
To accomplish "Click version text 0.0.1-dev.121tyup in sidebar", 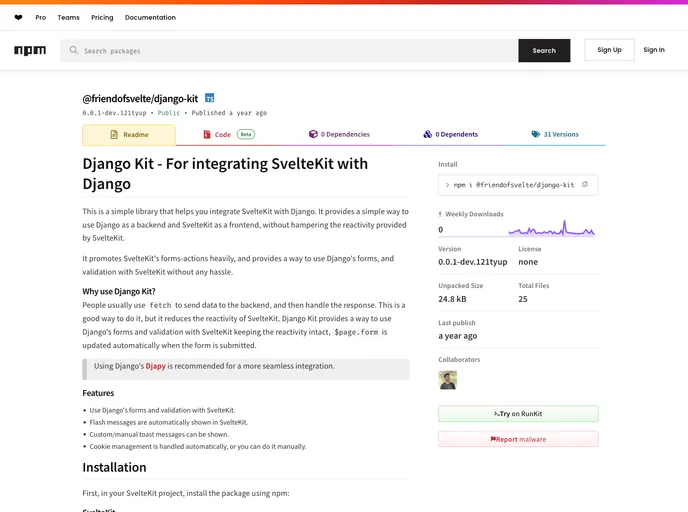I will (x=473, y=262).
